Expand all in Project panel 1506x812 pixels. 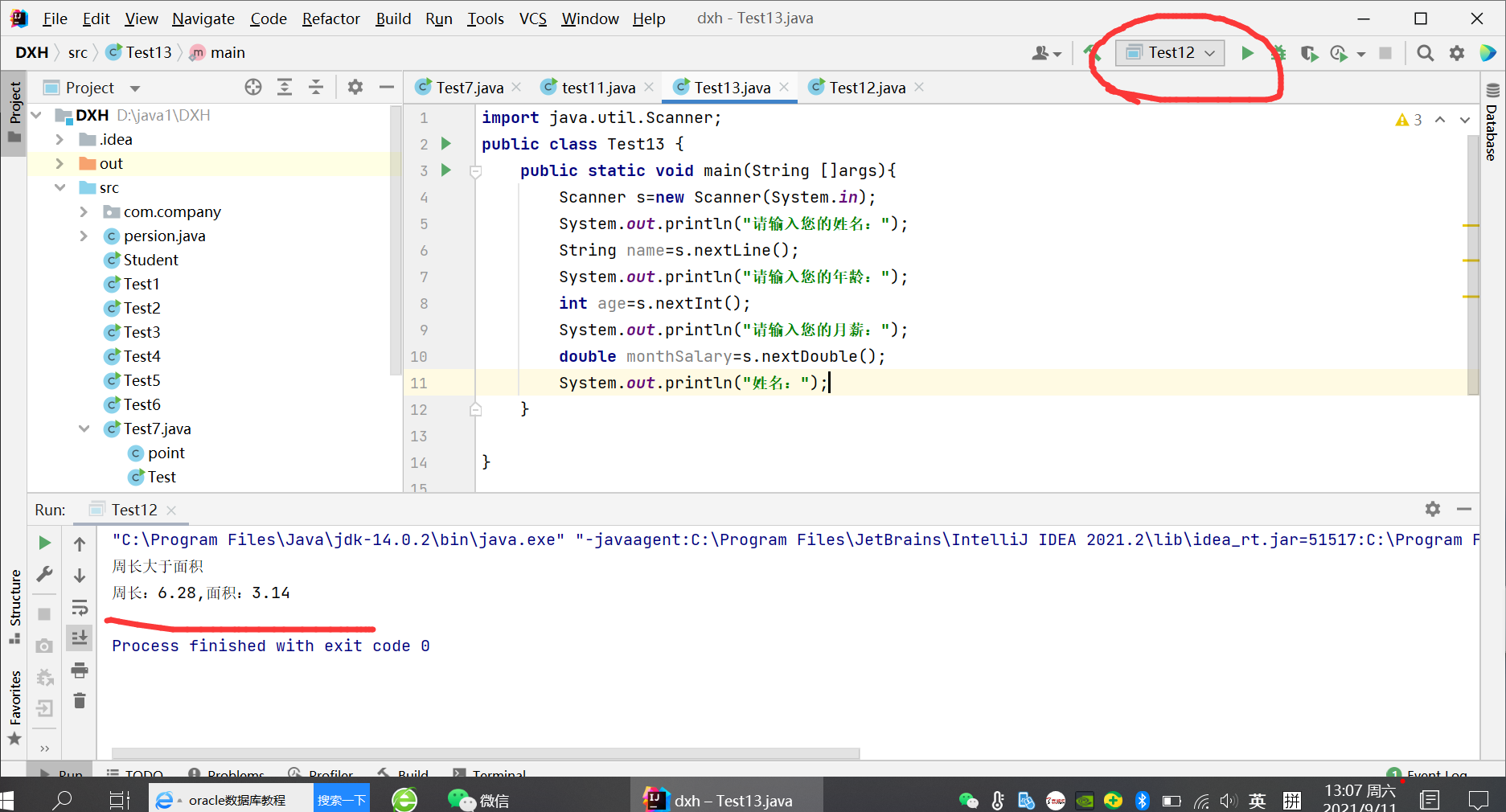[285, 88]
